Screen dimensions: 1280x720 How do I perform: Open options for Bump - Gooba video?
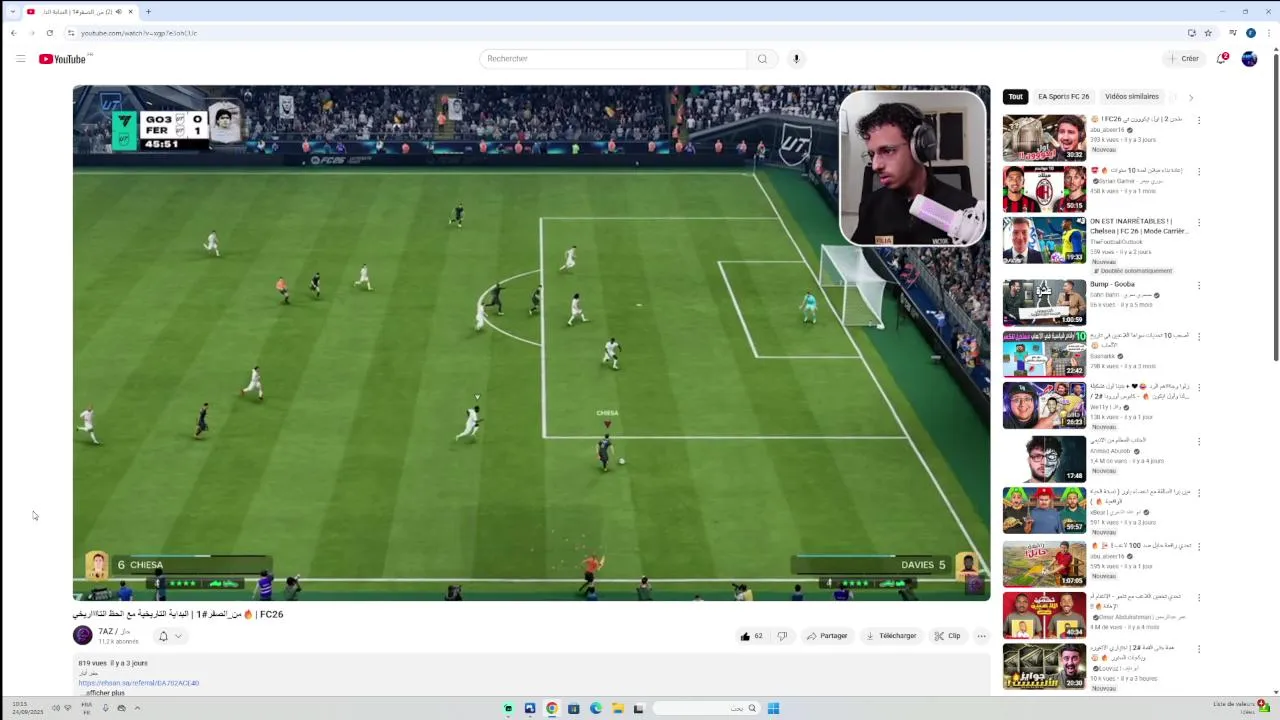tap(1199, 285)
